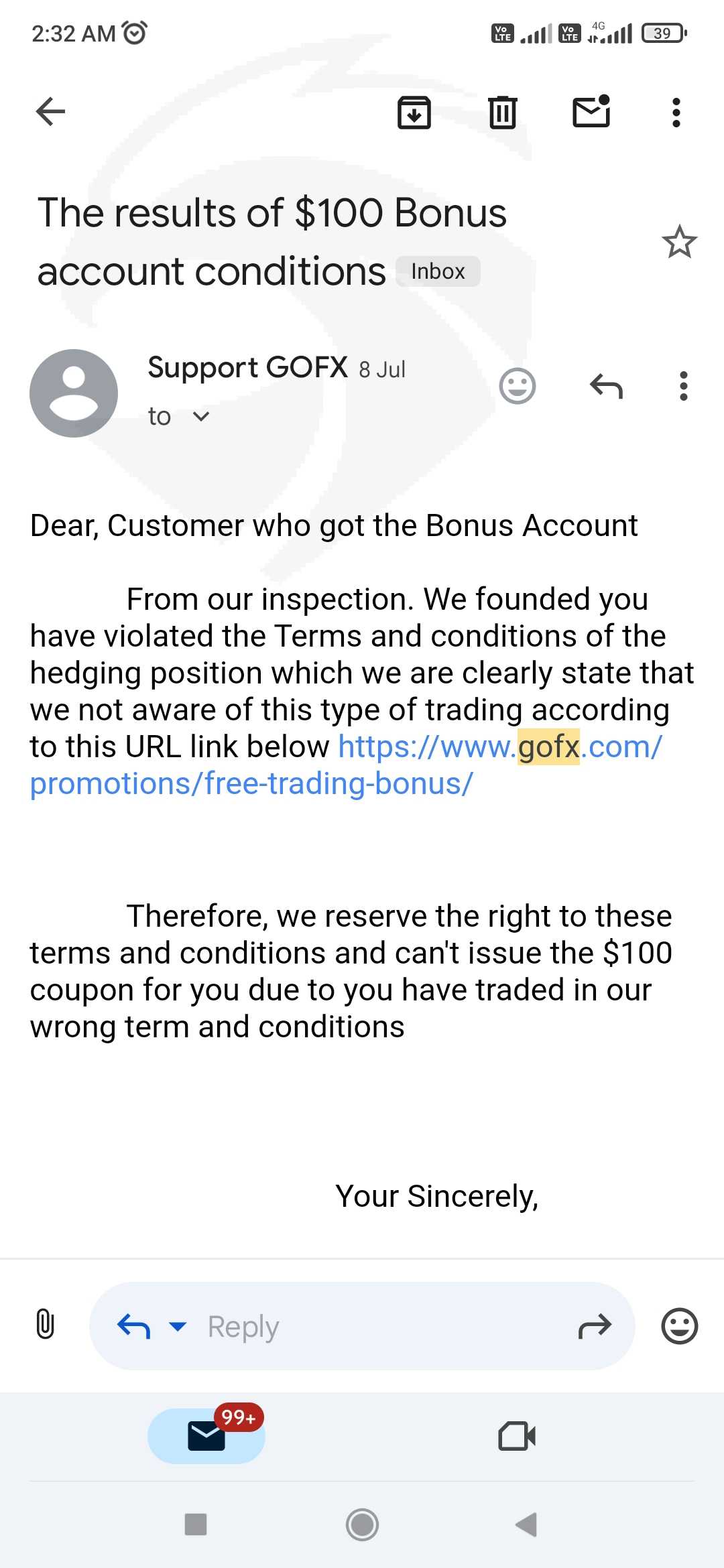The width and height of the screenshot is (724, 1568).
Task: Open emoji picker beside reply box
Action: coord(679,1326)
